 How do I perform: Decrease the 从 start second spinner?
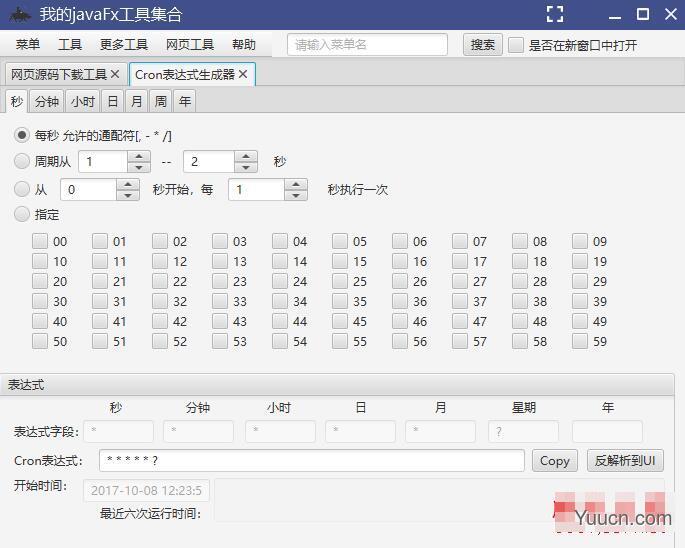coord(128,195)
